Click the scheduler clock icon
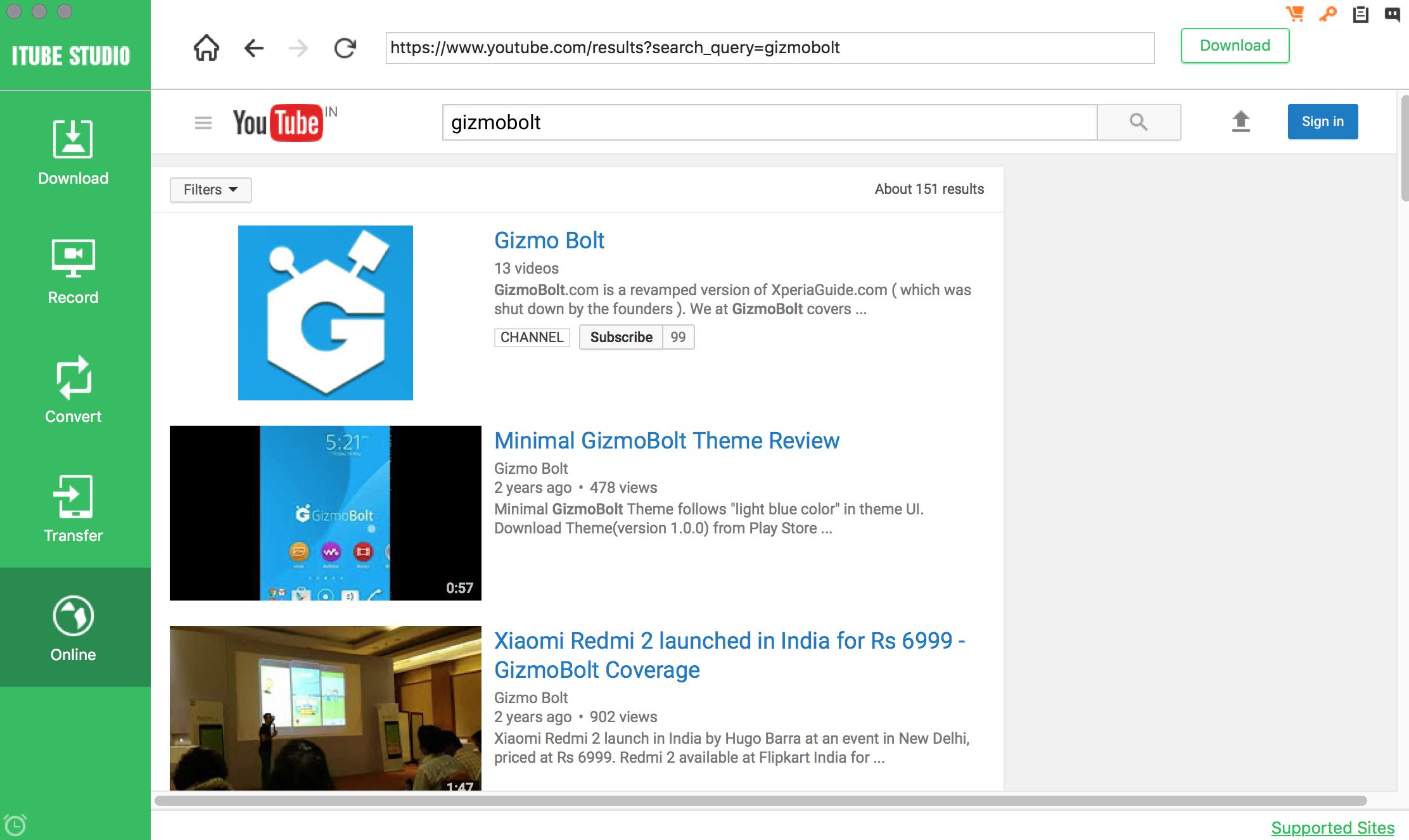This screenshot has height=840, width=1409. pos(15,825)
